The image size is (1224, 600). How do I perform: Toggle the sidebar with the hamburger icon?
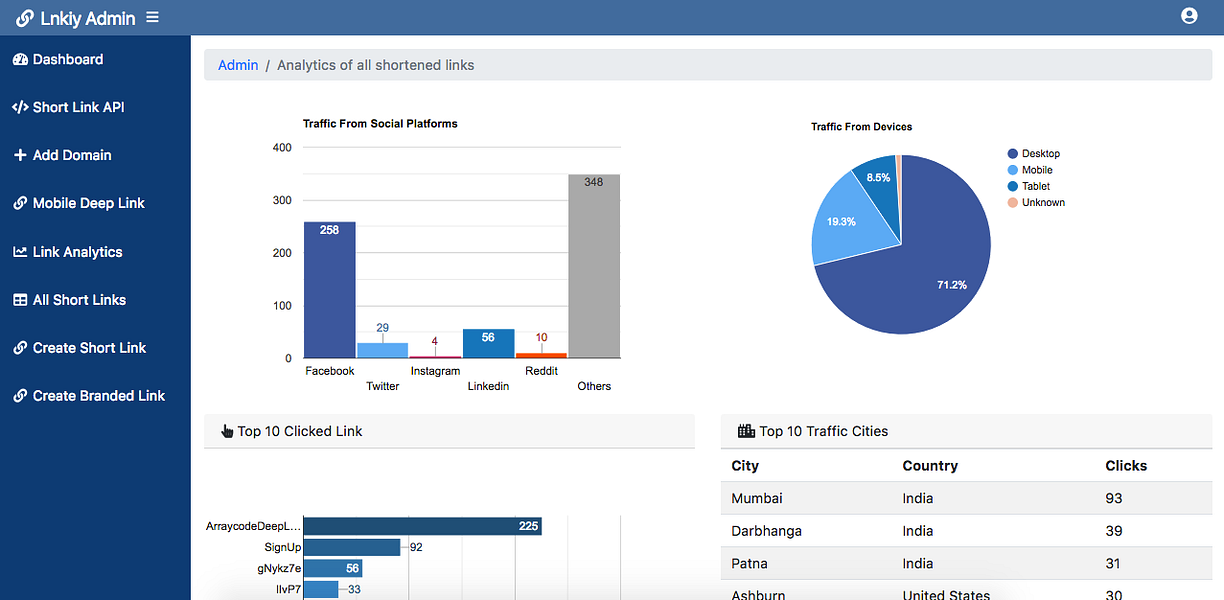click(152, 17)
